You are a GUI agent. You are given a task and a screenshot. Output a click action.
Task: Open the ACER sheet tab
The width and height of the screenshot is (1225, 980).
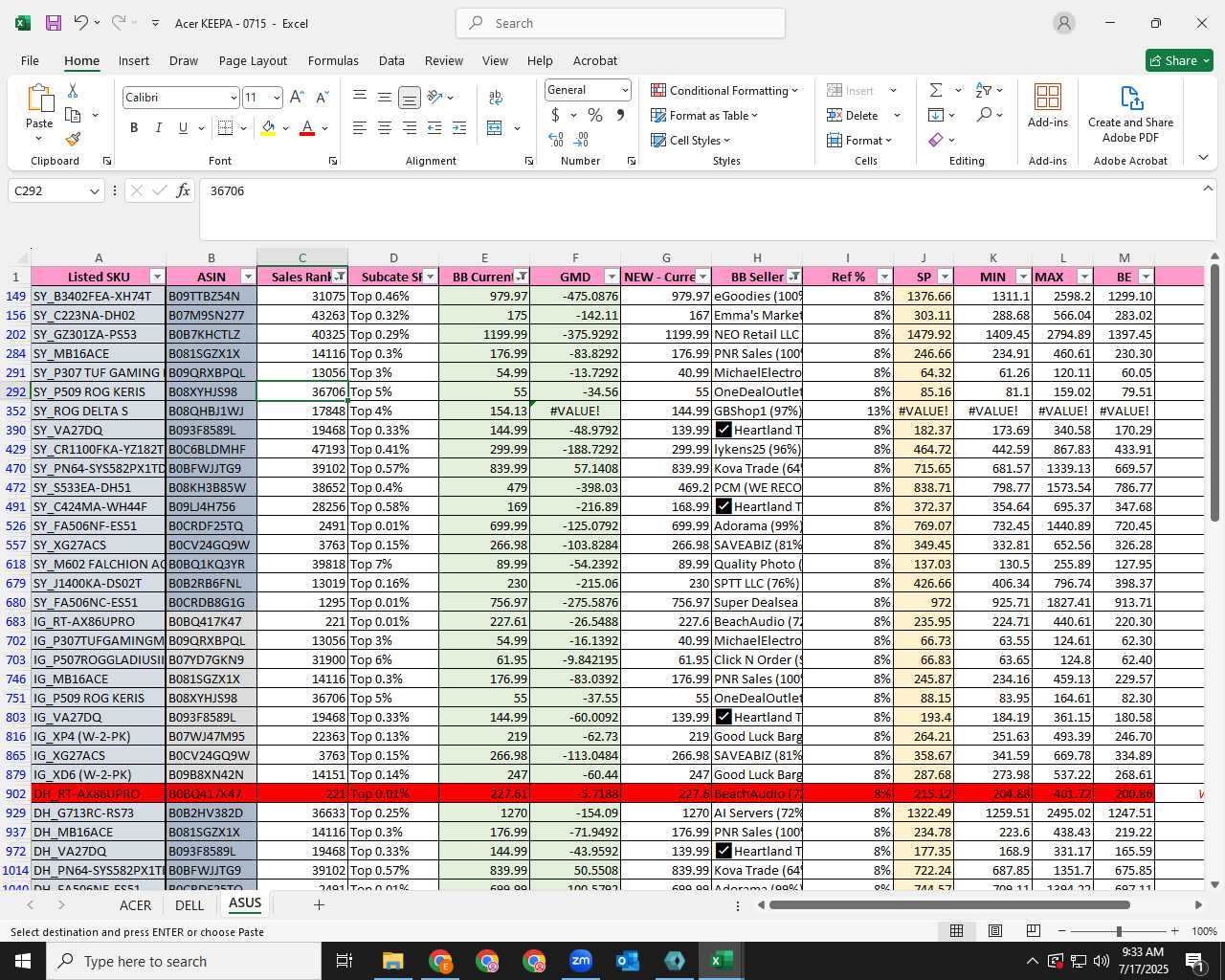pyautogui.click(x=135, y=905)
